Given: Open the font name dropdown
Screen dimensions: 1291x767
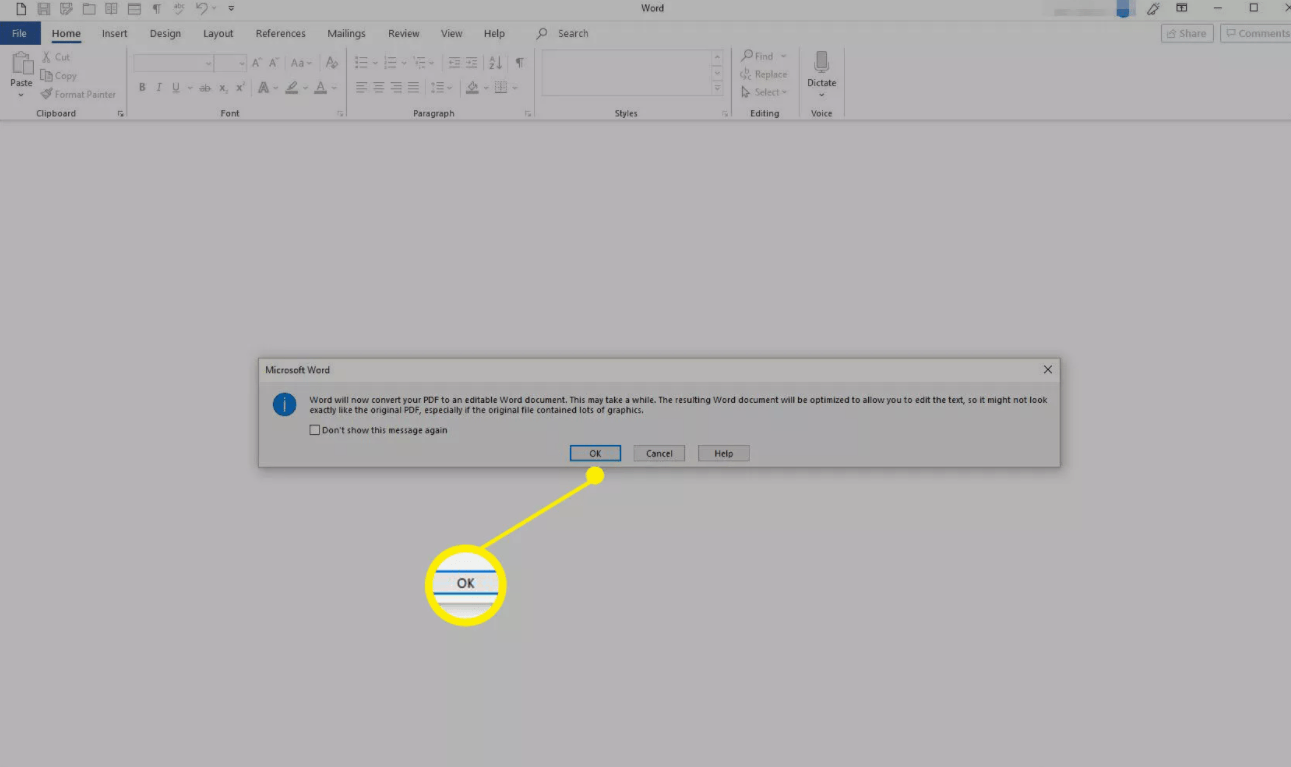Looking at the screenshot, I should point(208,63).
